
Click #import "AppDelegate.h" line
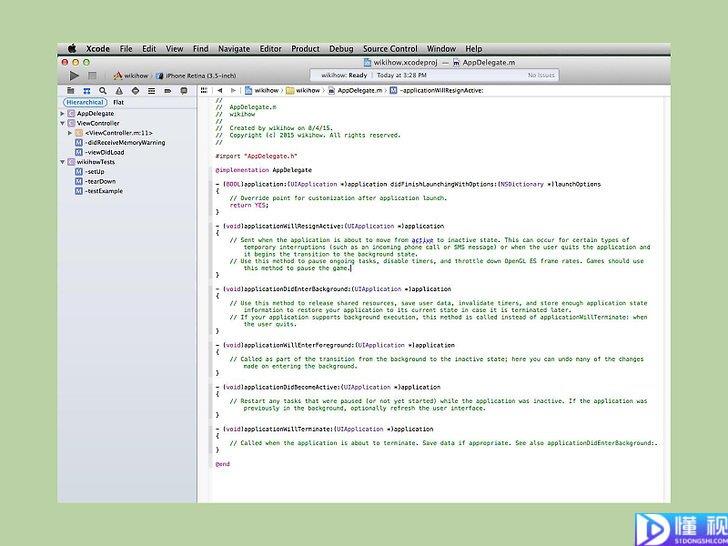[x=256, y=156]
